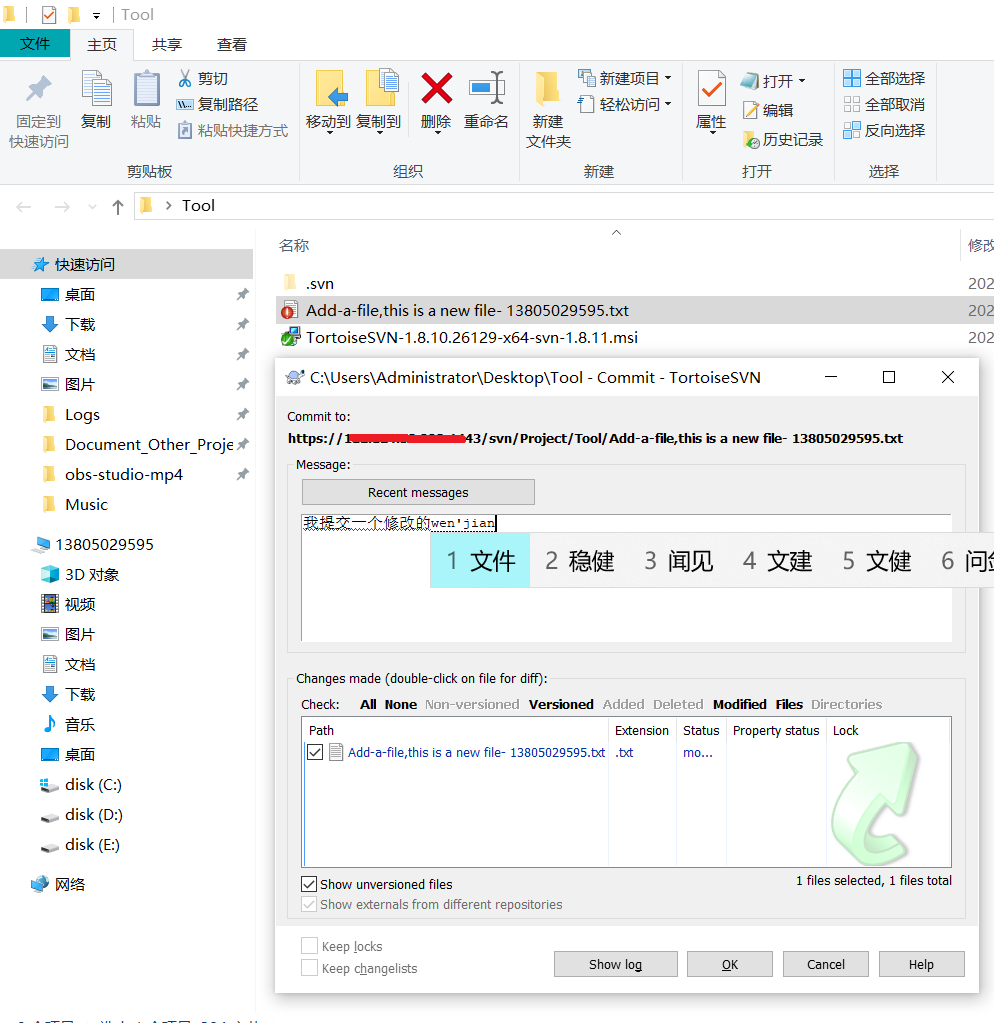Viewport: 994px width, 1023px height.
Task: Pick IME candidate 2 稳健
Action: (580, 560)
